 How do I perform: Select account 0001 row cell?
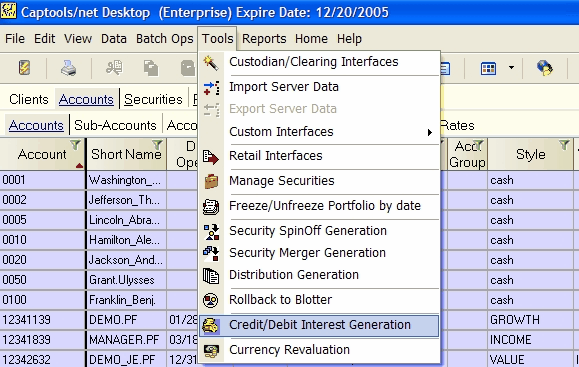42,180
